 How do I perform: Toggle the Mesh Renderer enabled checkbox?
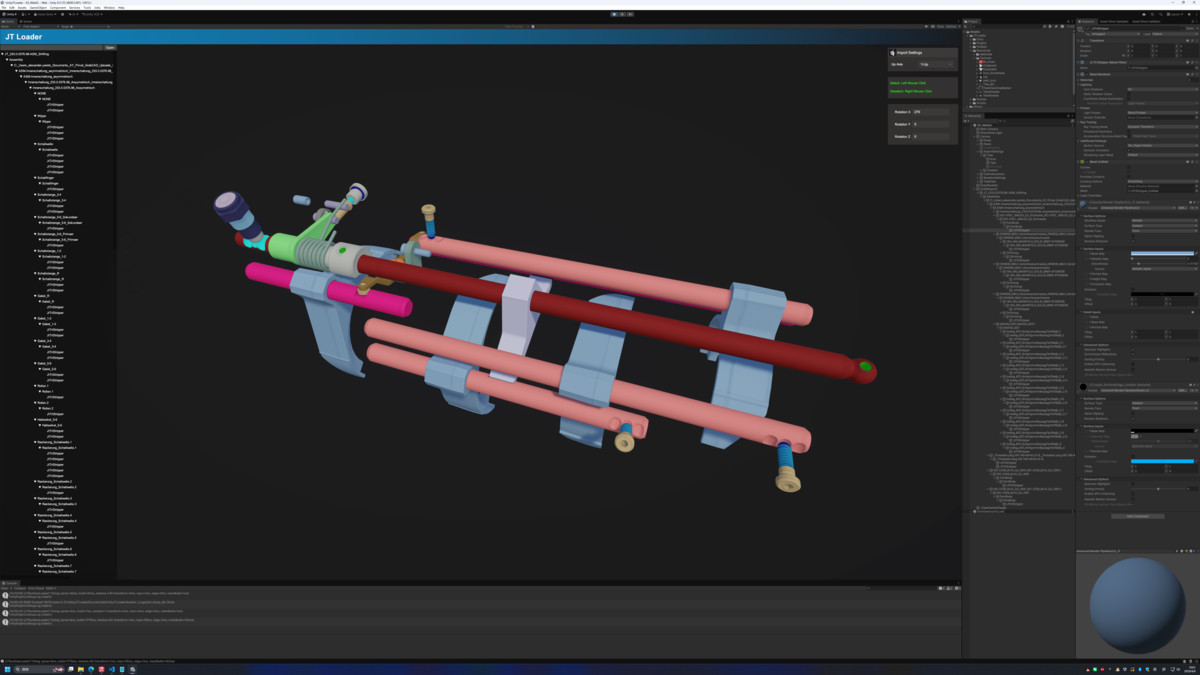click(x=1087, y=74)
